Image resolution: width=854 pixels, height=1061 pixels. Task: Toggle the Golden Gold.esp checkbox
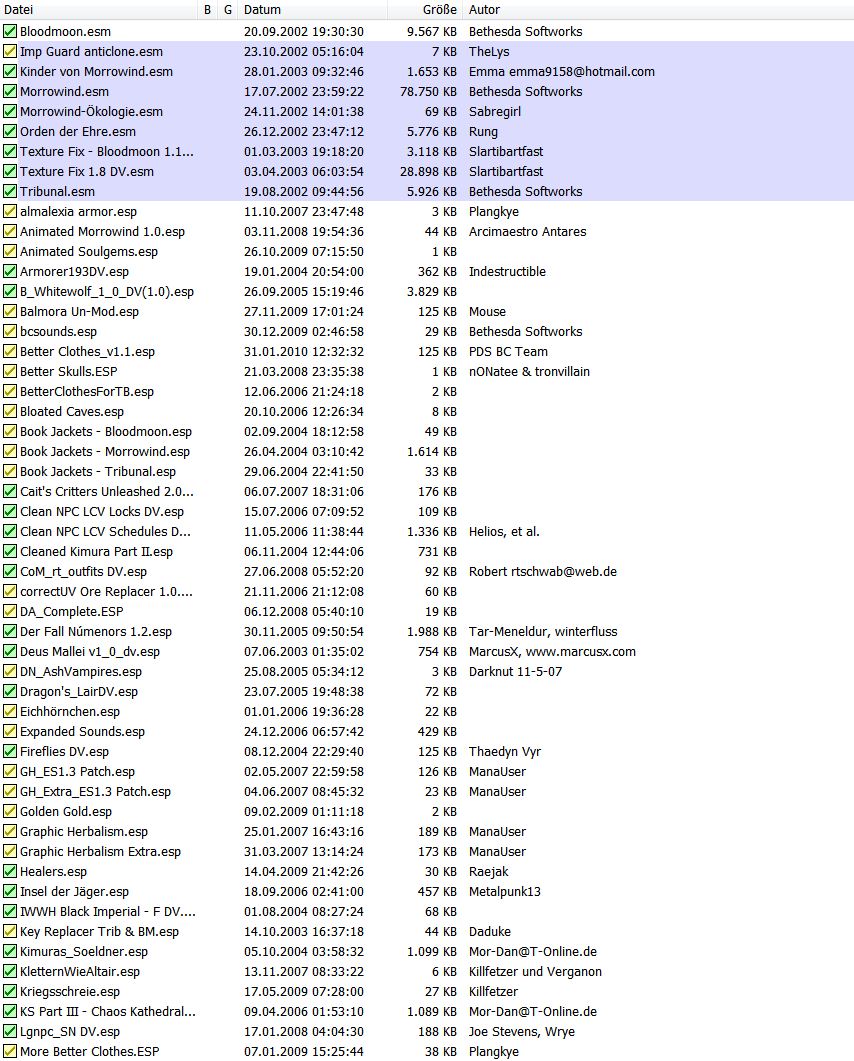click(10, 811)
